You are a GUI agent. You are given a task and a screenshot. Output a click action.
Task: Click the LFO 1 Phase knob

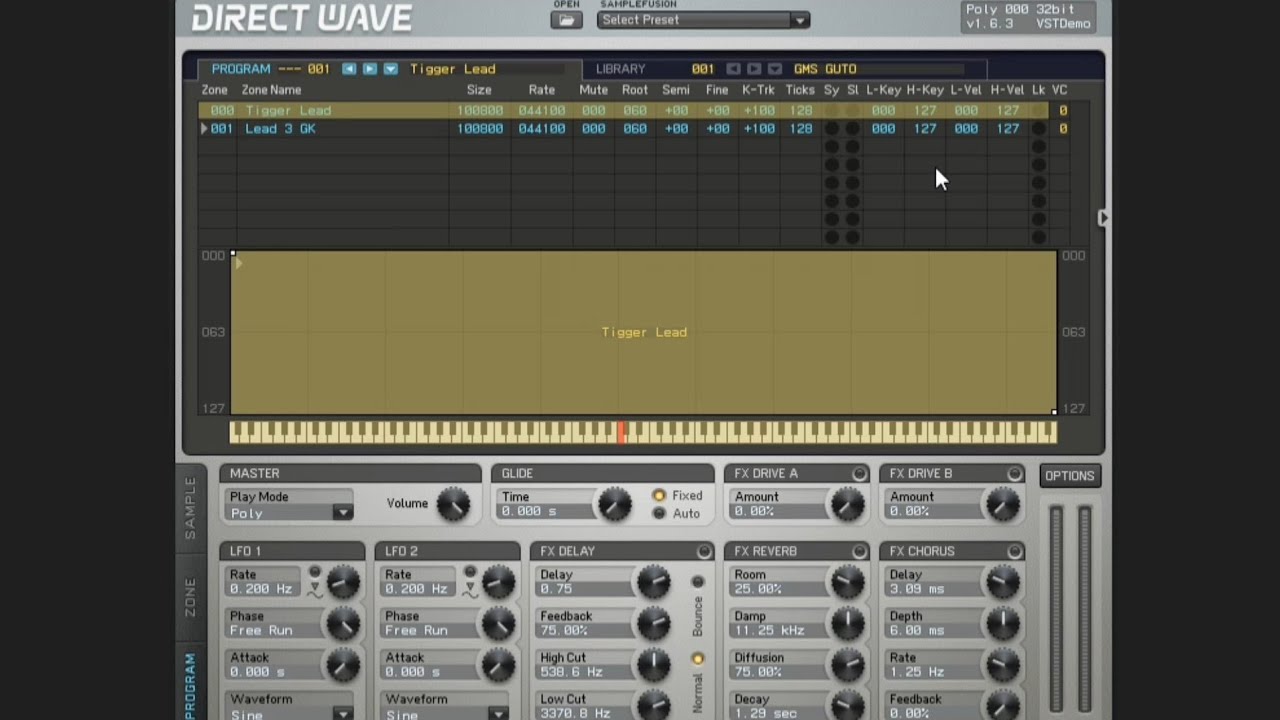click(x=343, y=623)
